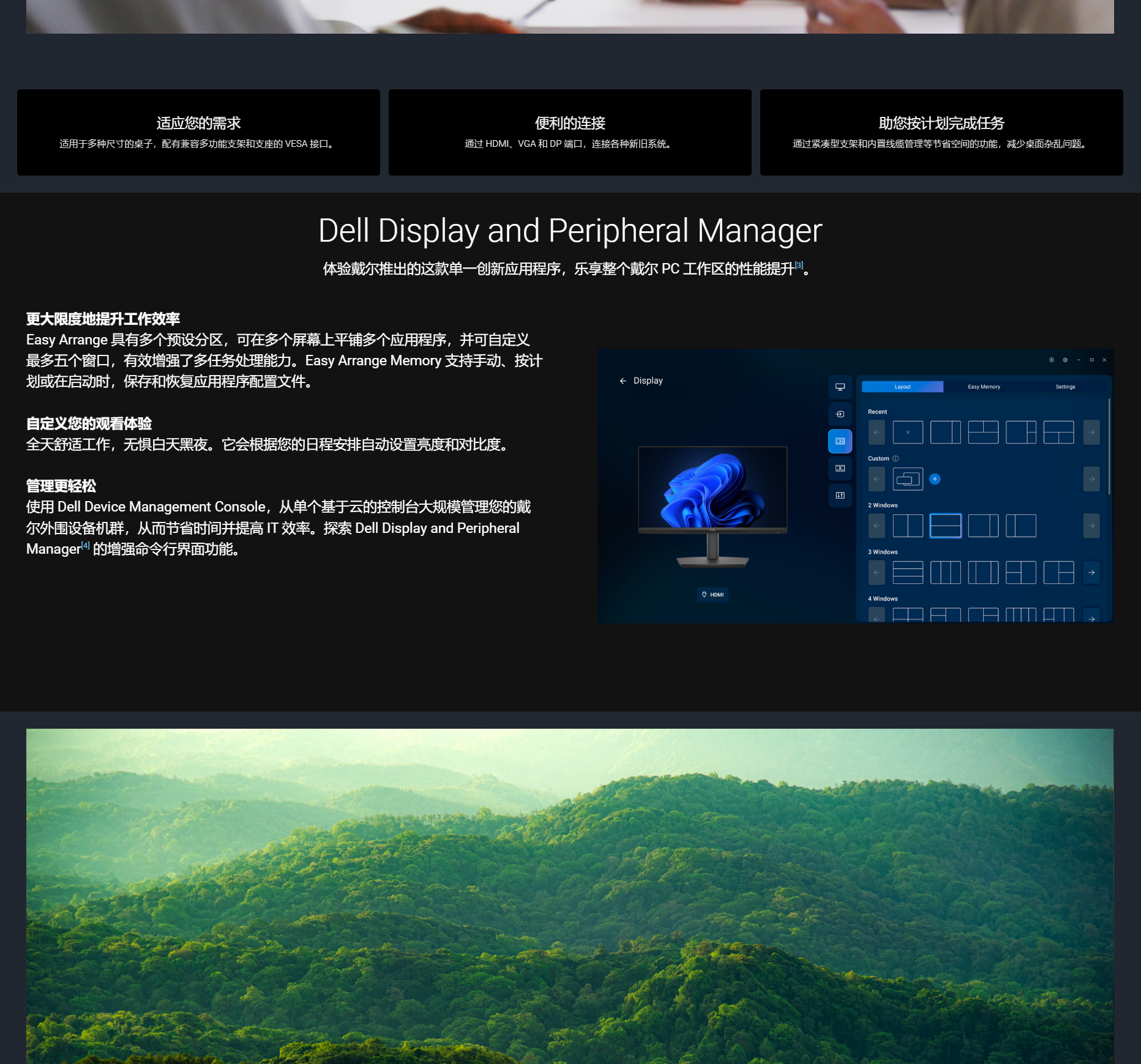
Task: Click the 4 Windows section label
Action: tap(883, 599)
